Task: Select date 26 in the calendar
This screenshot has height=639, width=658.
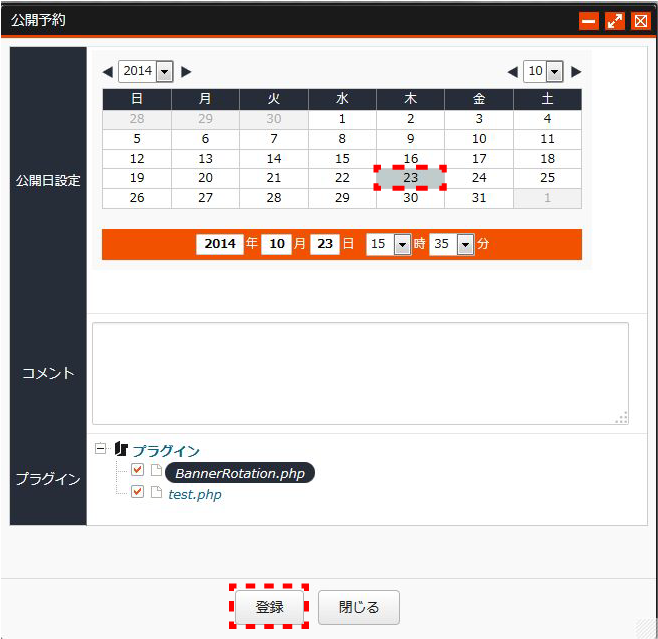Action: point(137,198)
